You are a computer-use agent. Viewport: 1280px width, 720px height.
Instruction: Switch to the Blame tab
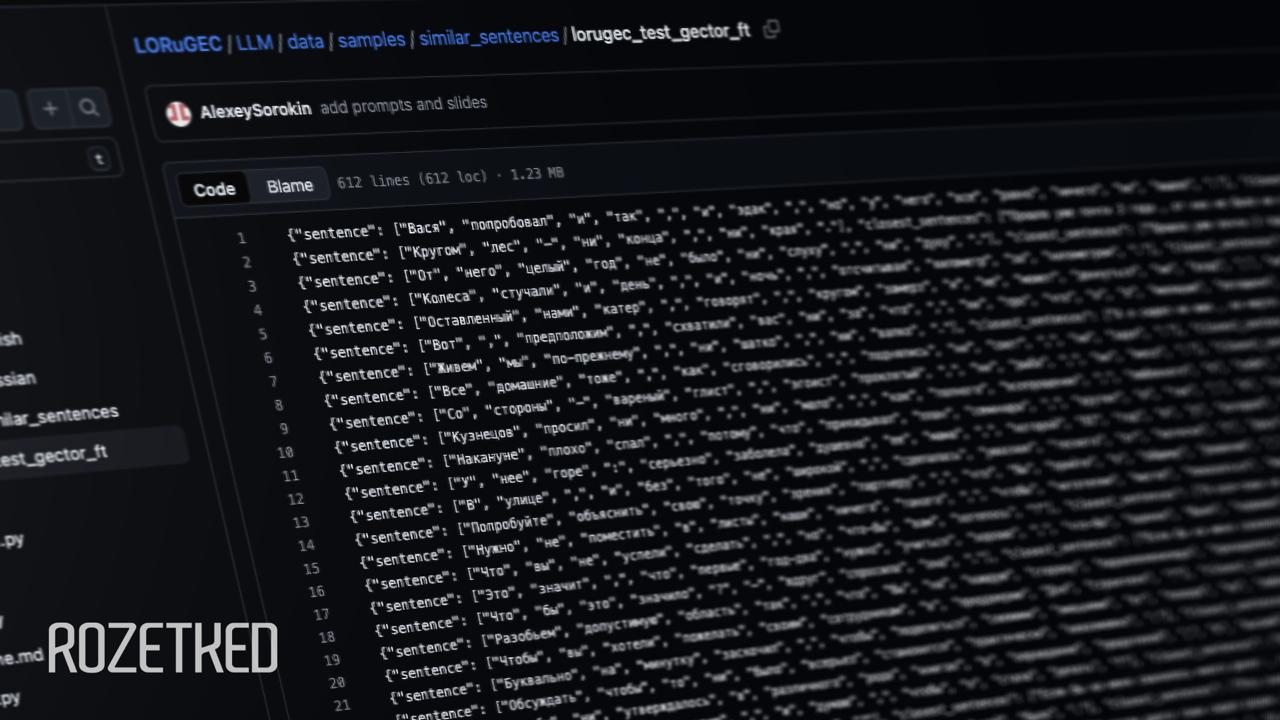289,186
